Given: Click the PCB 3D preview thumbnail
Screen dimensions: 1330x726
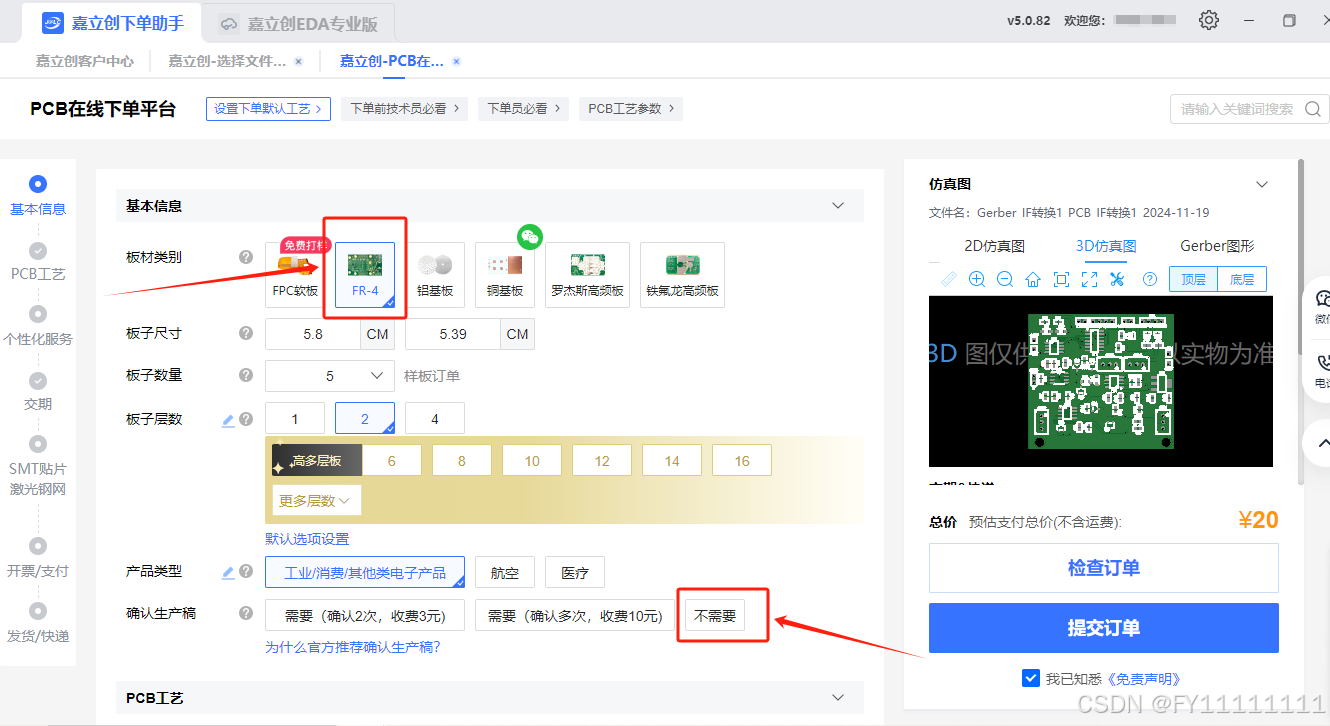Looking at the screenshot, I should [1101, 381].
